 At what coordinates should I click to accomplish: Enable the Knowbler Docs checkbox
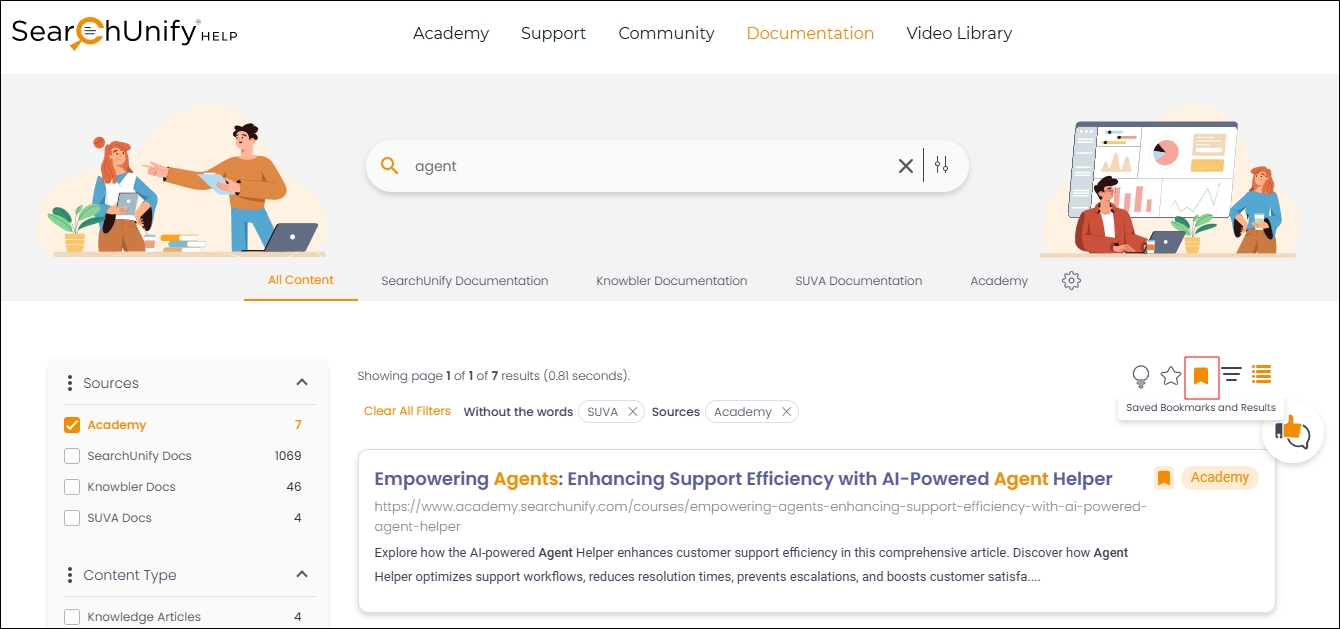[72, 487]
